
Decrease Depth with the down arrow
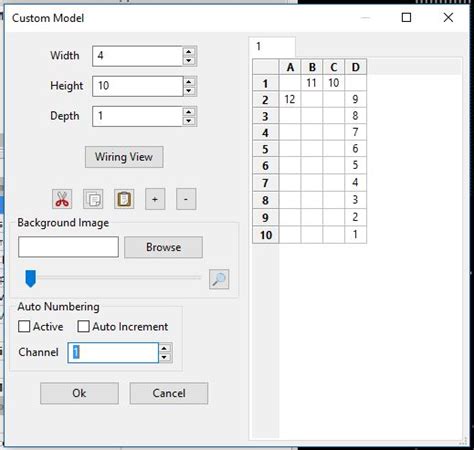coord(189,121)
